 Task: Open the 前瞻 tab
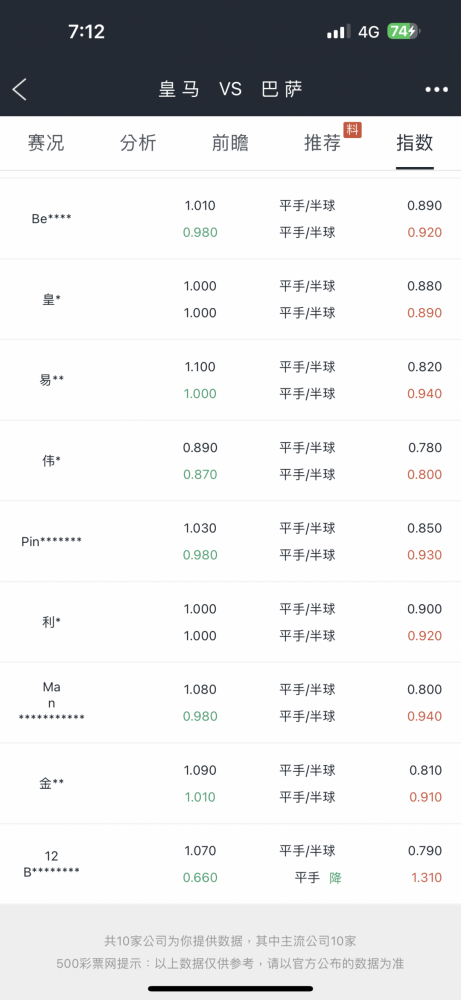click(230, 143)
